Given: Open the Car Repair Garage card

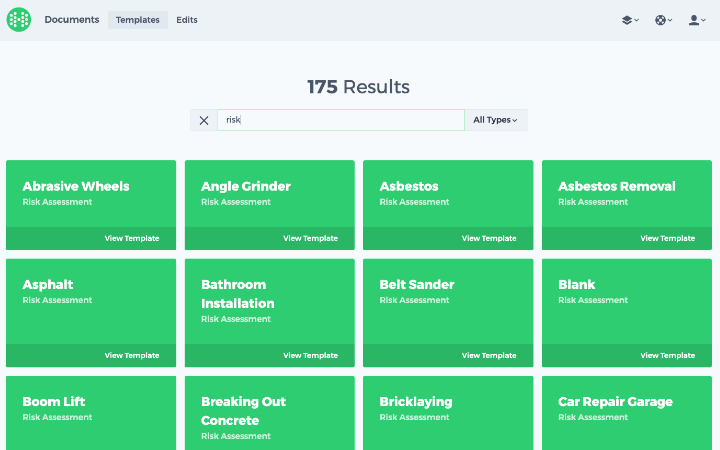Looking at the screenshot, I should coord(627,413).
